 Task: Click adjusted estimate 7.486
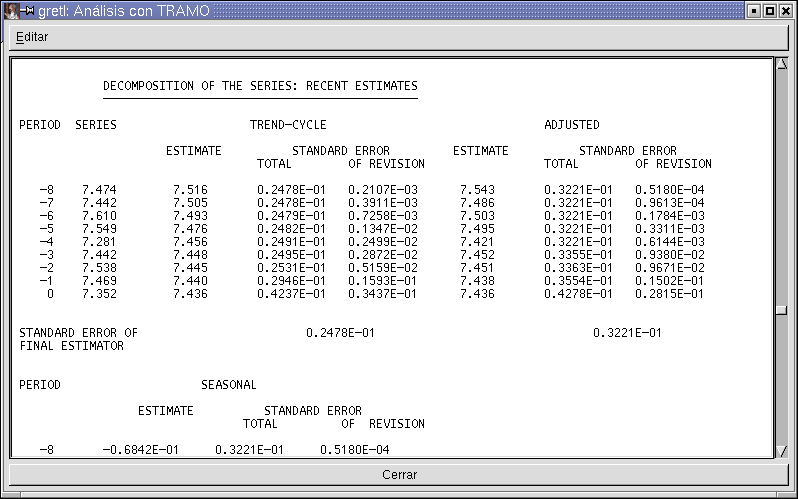[477, 203]
